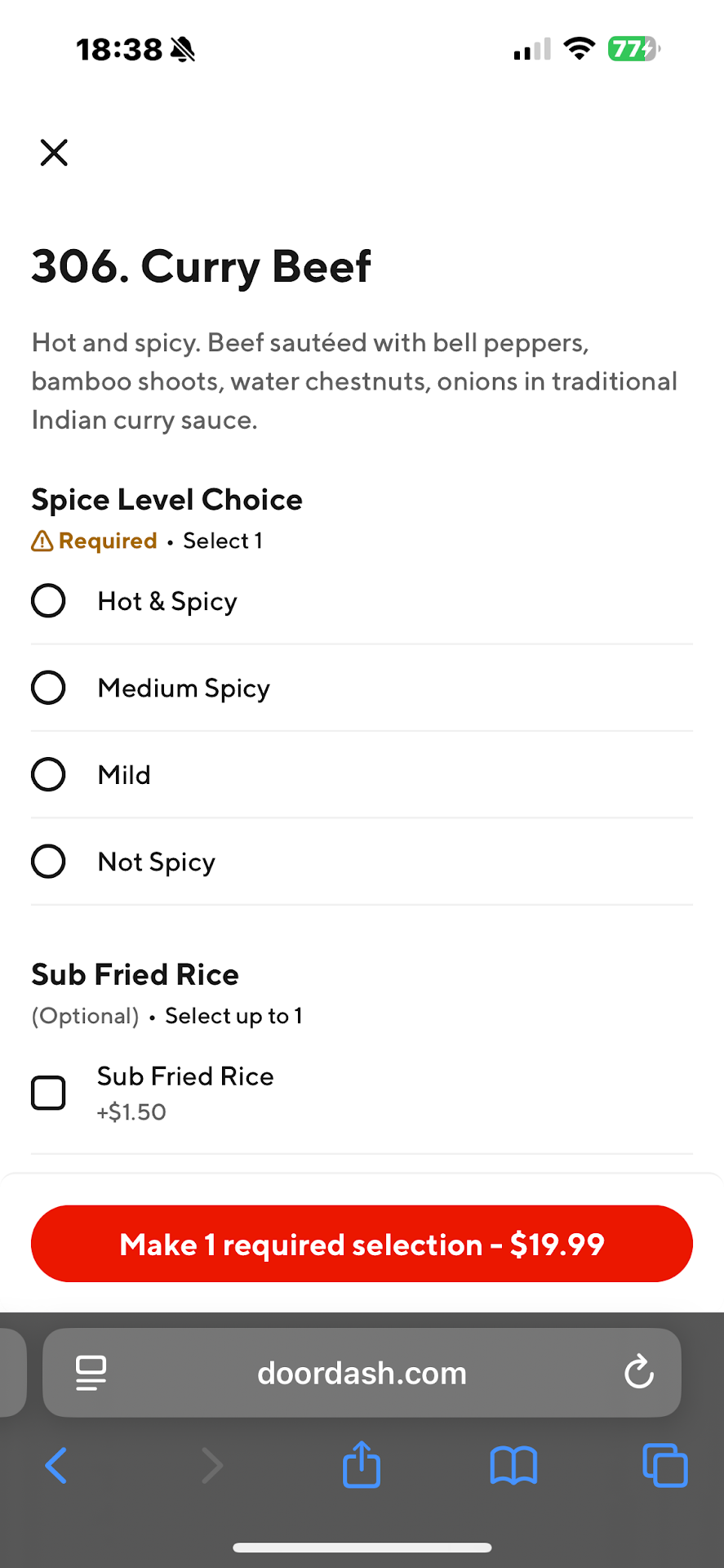Choose Medium Spicy spice level

tap(48, 688)
